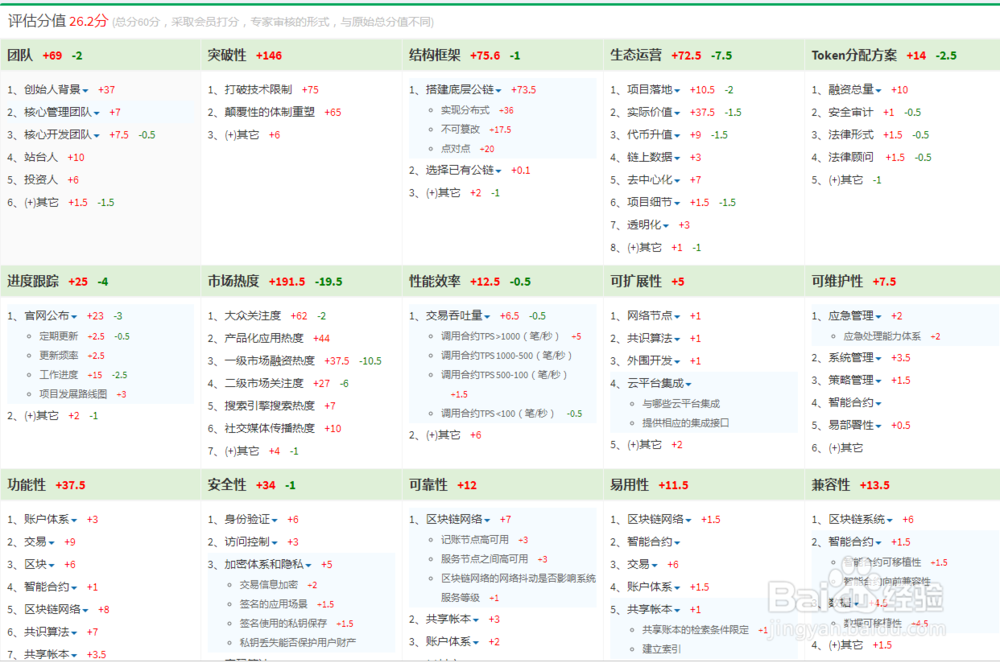Click 记账节点高可用 sub-item
1000x663 pixels.
tap(474, 540)
